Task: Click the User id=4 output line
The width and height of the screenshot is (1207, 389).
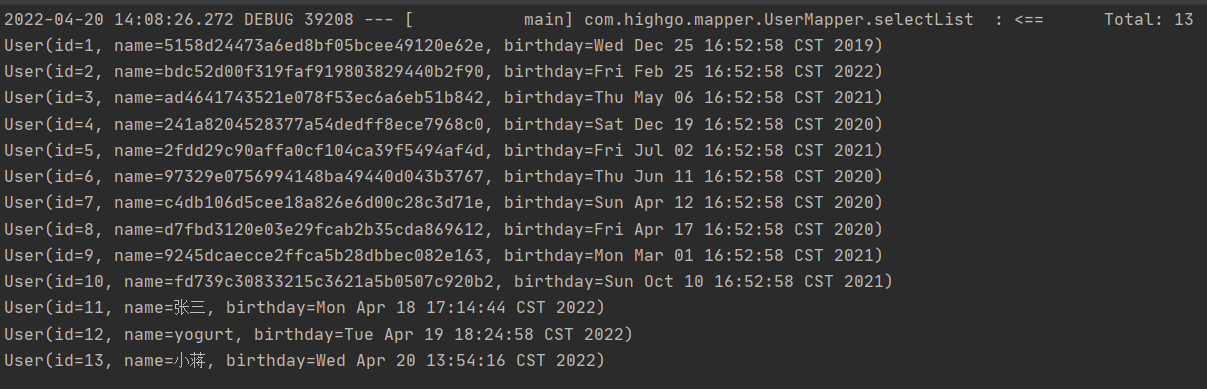Action: click(443, 124)
